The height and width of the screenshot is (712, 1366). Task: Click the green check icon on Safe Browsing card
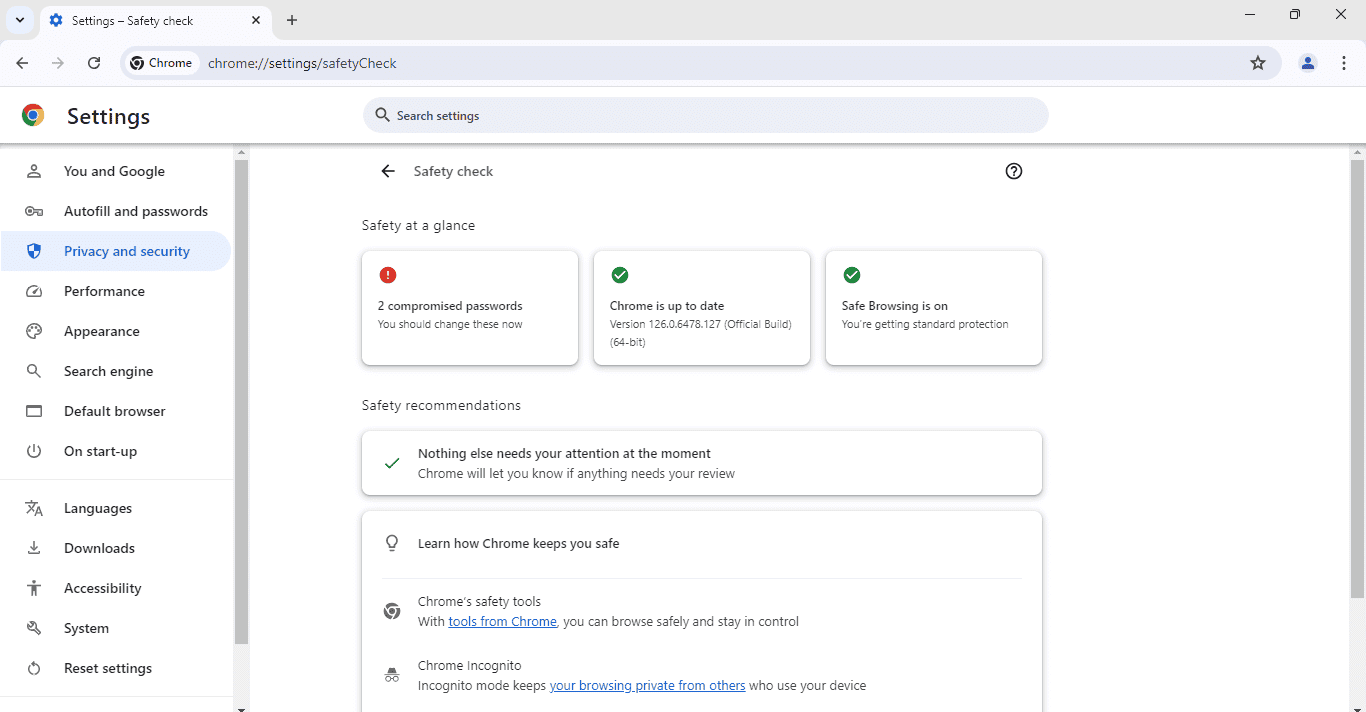pos(852,275)
